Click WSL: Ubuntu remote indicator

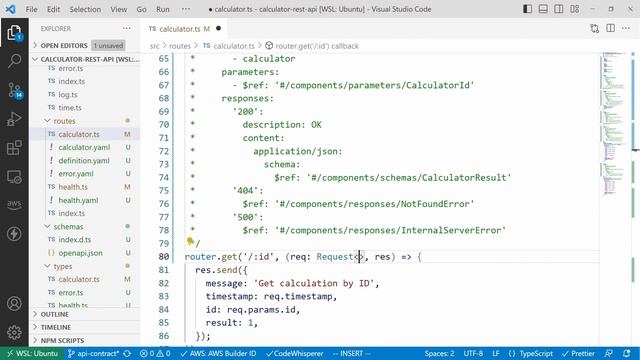(x=32, y=353)
